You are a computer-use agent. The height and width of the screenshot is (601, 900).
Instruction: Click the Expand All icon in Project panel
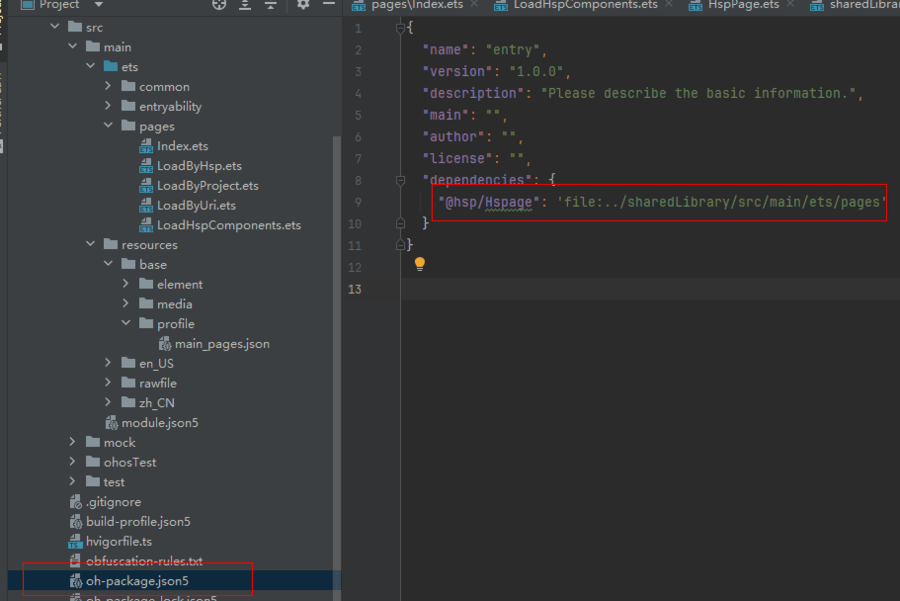[x=245, y=5]
